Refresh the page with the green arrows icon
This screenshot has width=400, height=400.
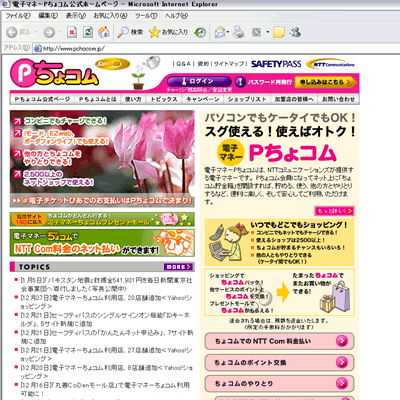click(88, 32)
